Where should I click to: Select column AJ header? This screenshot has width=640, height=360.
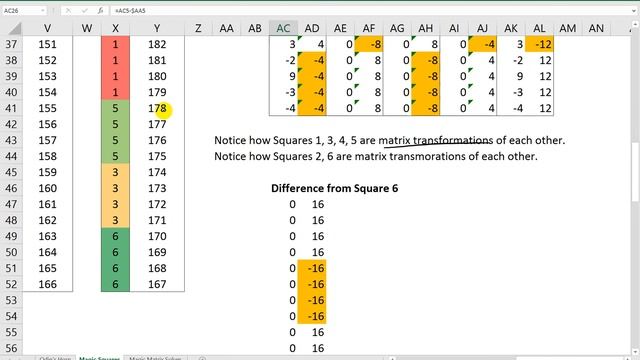pos(482,28)
